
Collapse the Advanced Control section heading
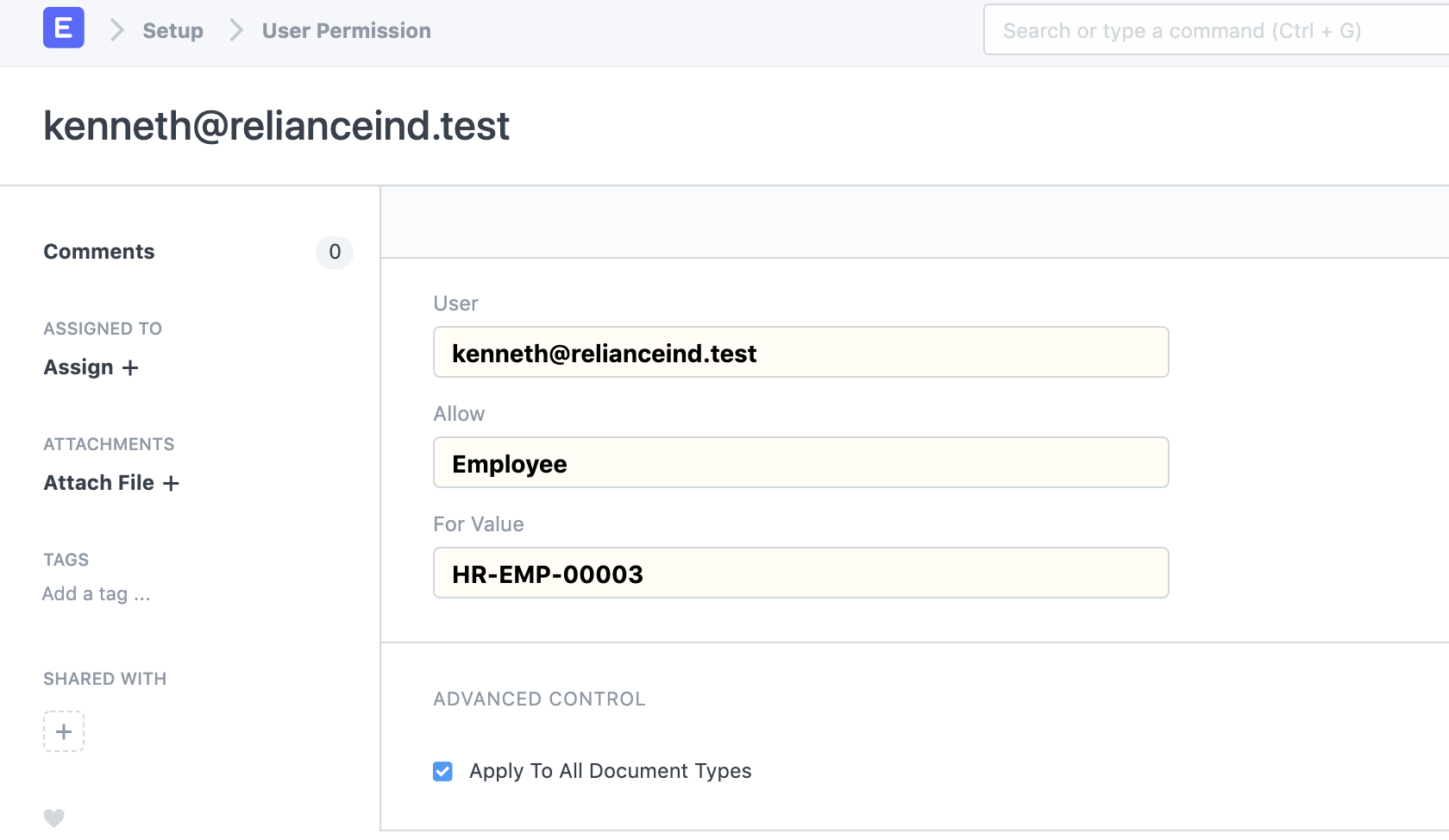[x=539, y=699]
